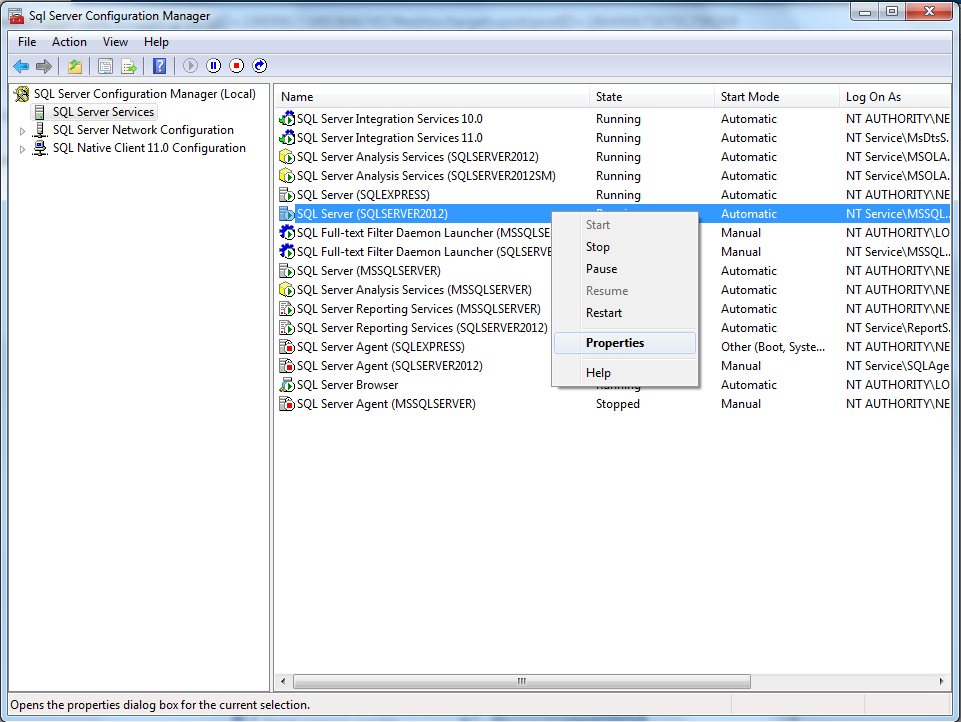The height and width of the screenshot is (722, 961).
Task: Open the Help toolbar icon
Action: click(159, 65)
